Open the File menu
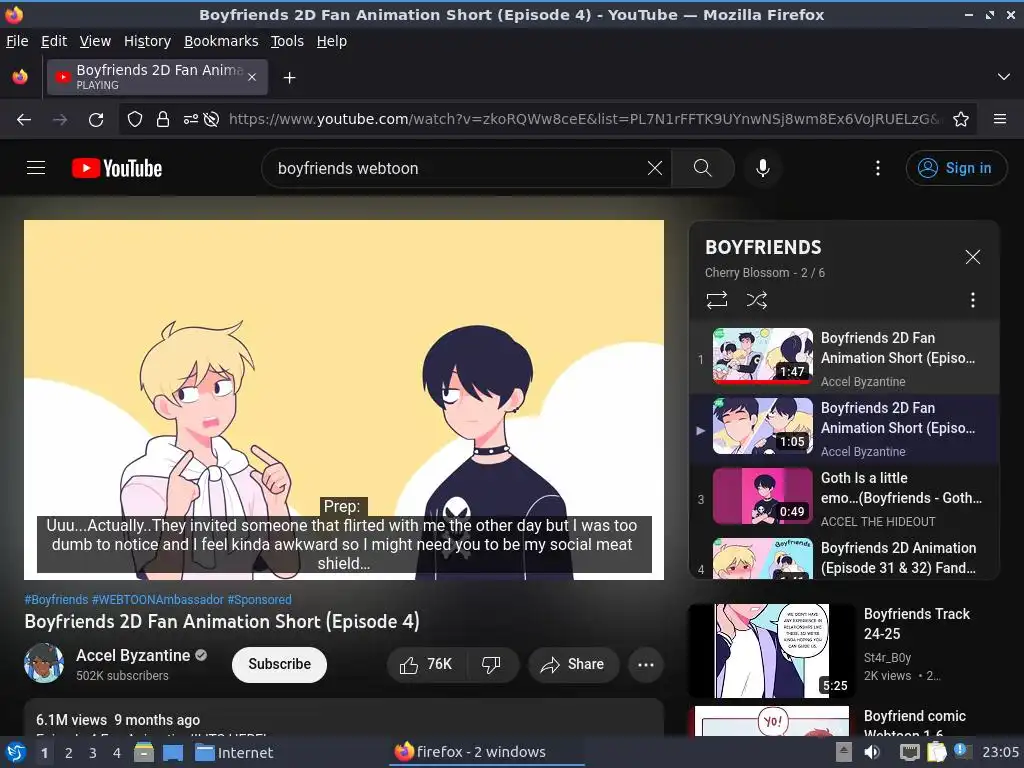The width and height of the screenshot is (1024, 768). tap(17, 41)
